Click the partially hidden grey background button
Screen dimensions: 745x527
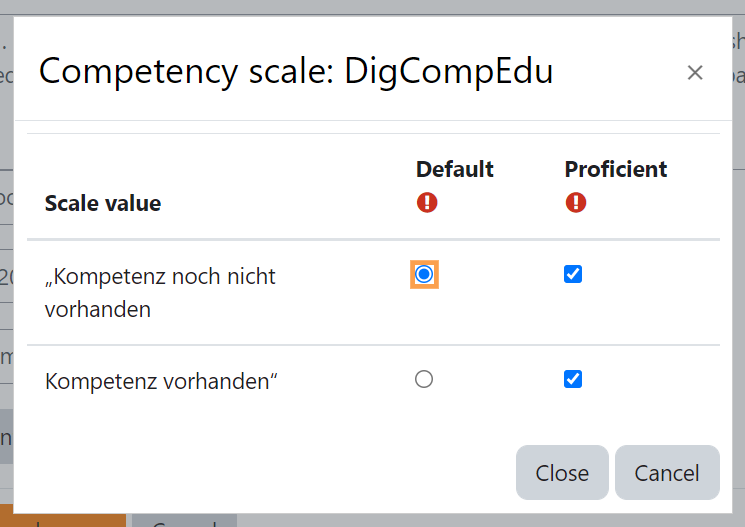(184, 520)
